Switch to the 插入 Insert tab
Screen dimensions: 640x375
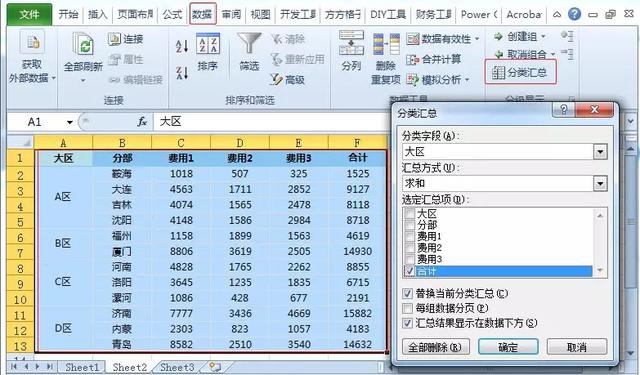coord(98,15)
